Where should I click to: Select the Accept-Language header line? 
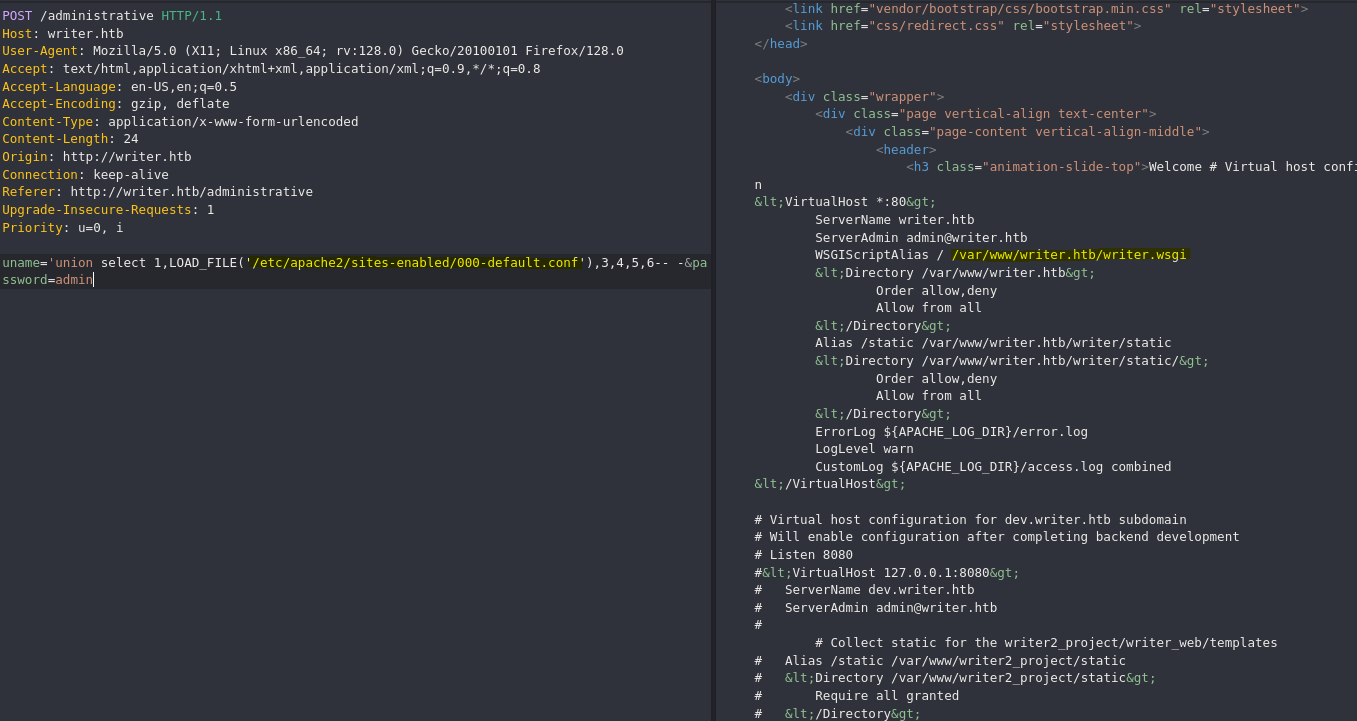pos(120,87)
